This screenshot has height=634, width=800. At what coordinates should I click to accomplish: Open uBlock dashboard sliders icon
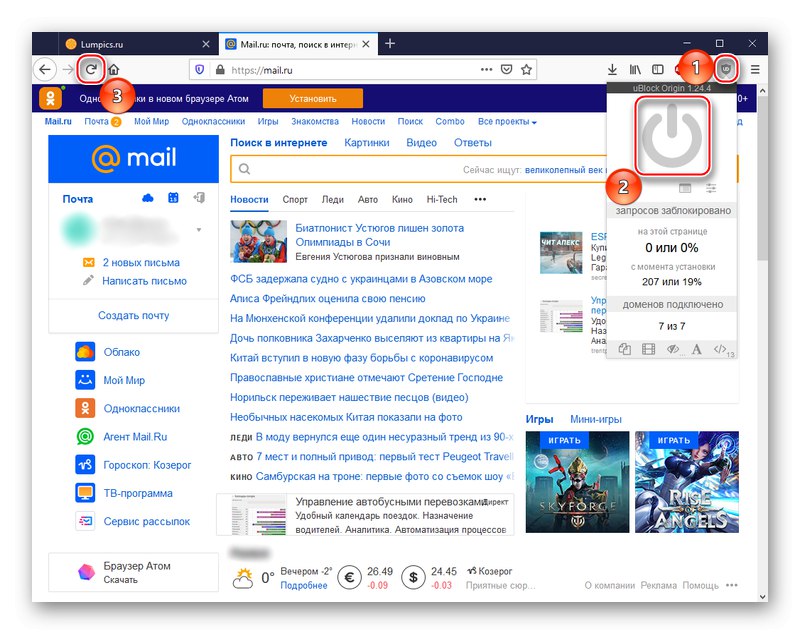tap(711, 188)
